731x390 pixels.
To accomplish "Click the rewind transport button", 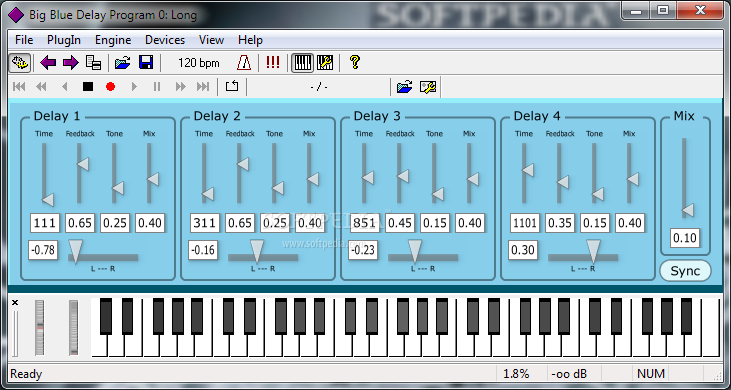I will pyautogui.click(x=41, y=87).
